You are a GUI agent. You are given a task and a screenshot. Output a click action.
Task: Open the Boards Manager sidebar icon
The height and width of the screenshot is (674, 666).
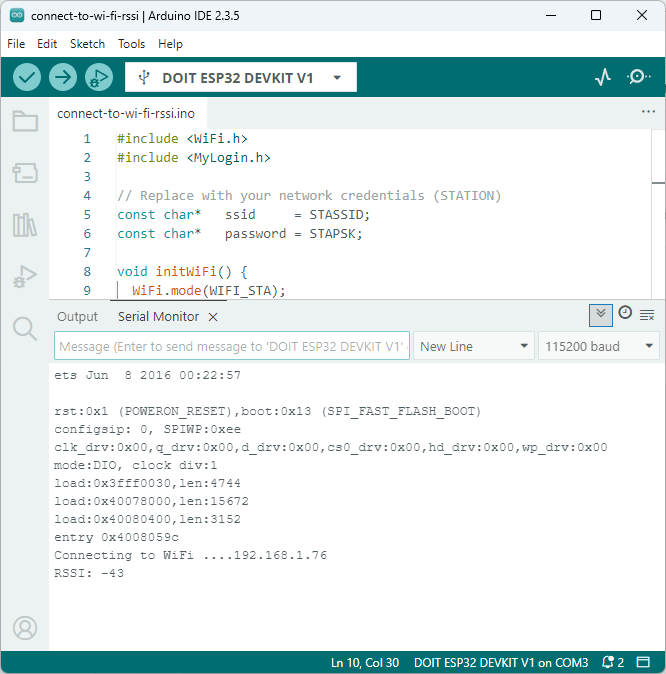25,174
